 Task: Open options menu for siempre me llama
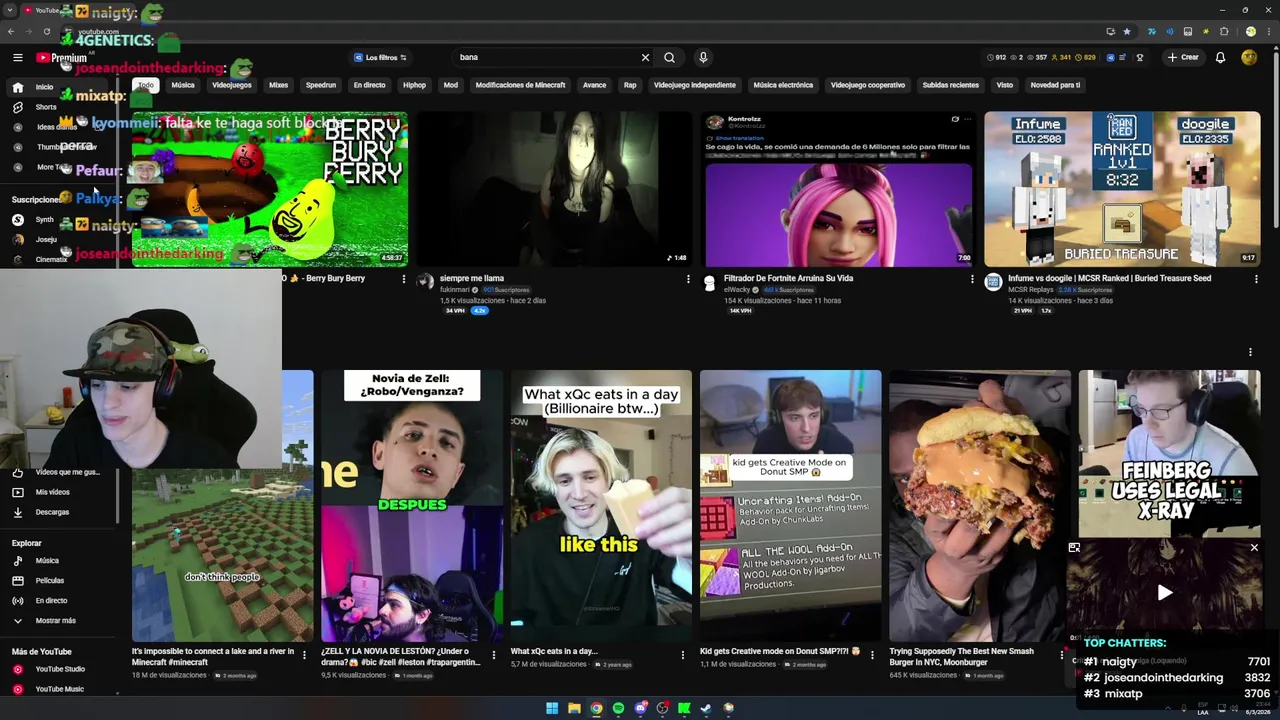tap(688, 279)
